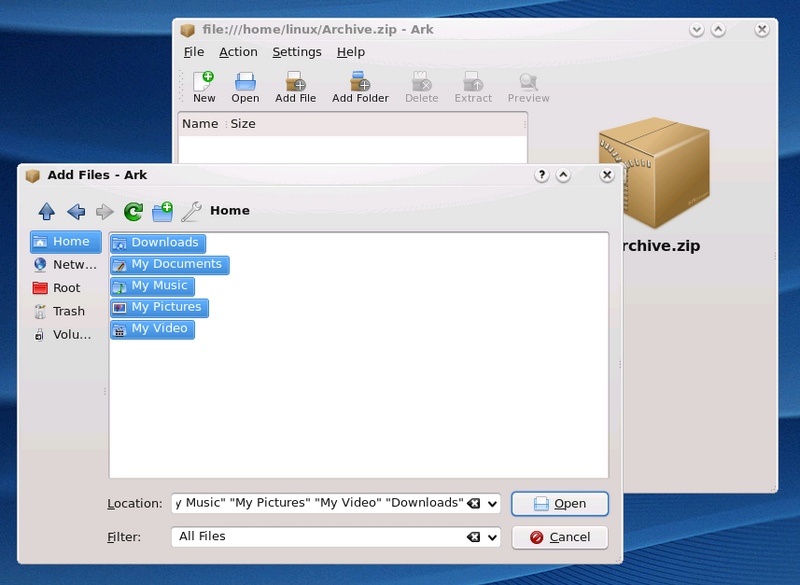Open the wrench configure options icon
The width and height of the screenshot is (800, 585).
click(191, 211)
